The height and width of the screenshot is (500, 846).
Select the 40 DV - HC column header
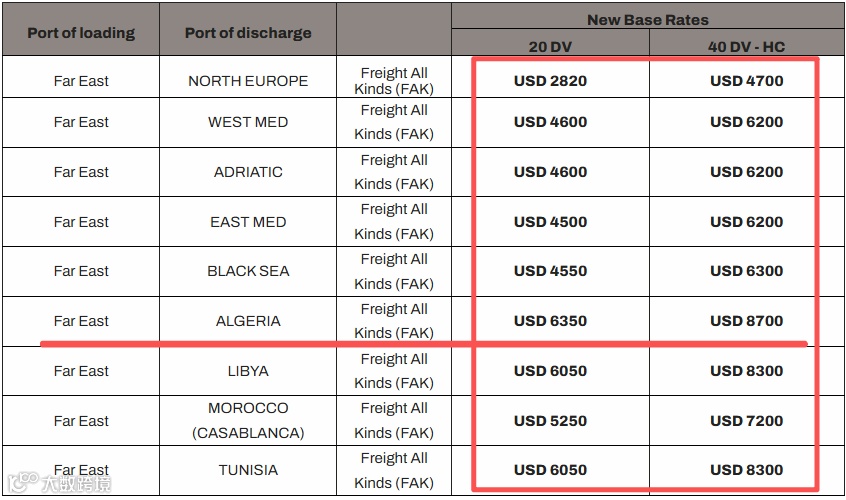point(746,46)
